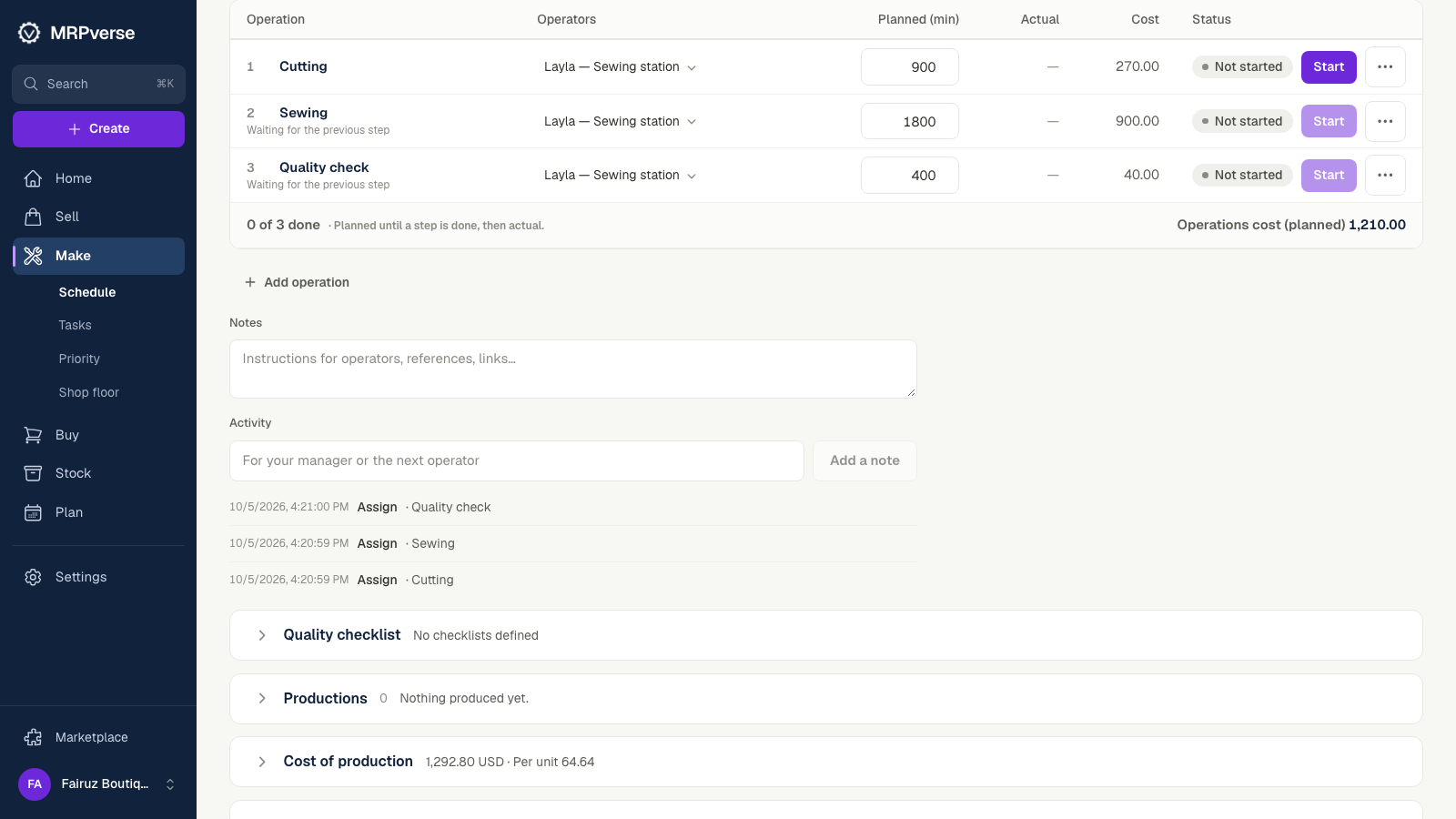
Task: Go to Schedule submenu item
Action: click(x=87, y=292)
